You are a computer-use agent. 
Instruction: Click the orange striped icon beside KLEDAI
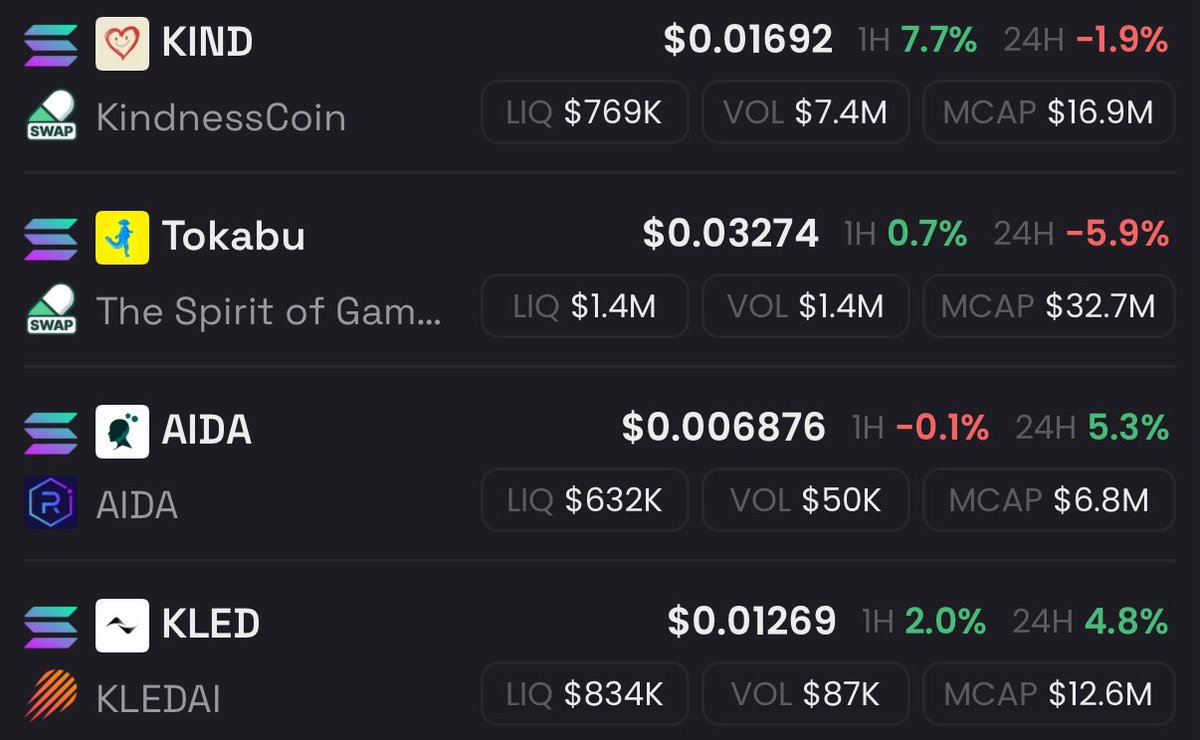pyautogui.click(x=50, y=696)
